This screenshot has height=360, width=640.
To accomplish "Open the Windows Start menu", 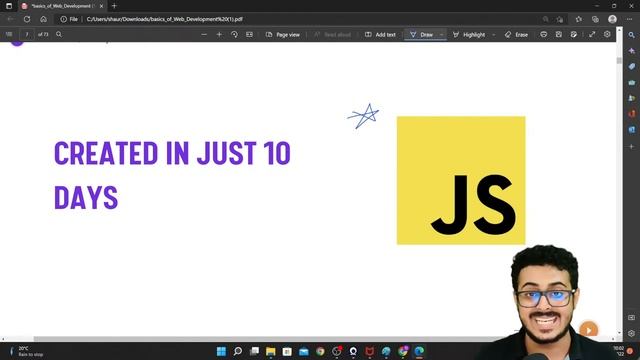I will (221, 351).
